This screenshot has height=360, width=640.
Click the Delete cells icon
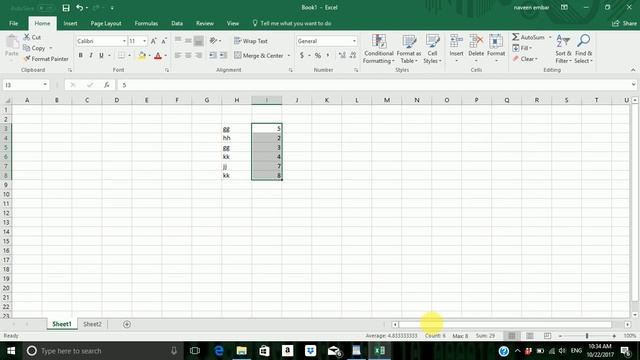tap(476, 42)
